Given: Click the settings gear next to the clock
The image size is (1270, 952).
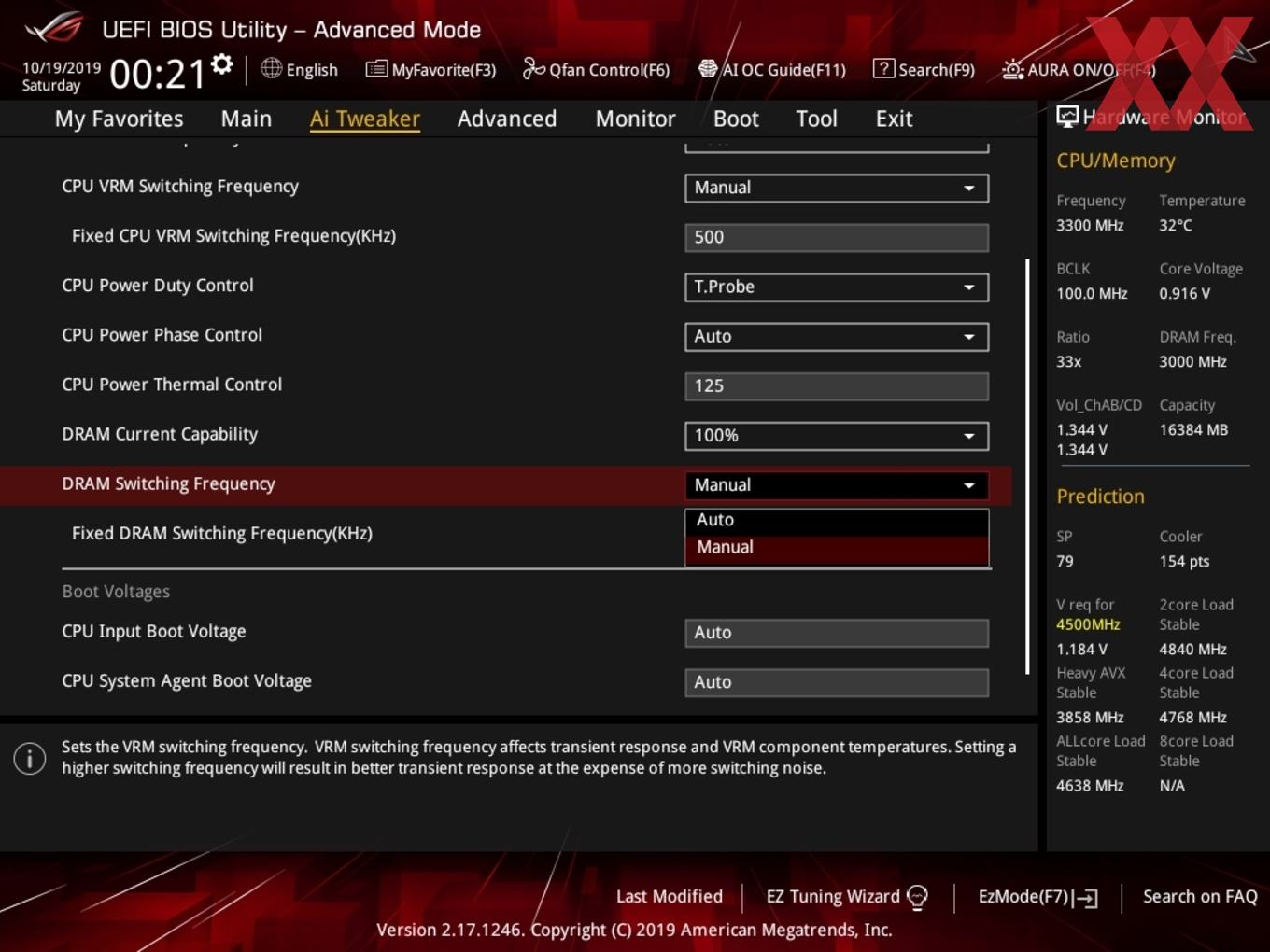Looking at the screenshot, I should pyautogui.click(x=221, y=64).
